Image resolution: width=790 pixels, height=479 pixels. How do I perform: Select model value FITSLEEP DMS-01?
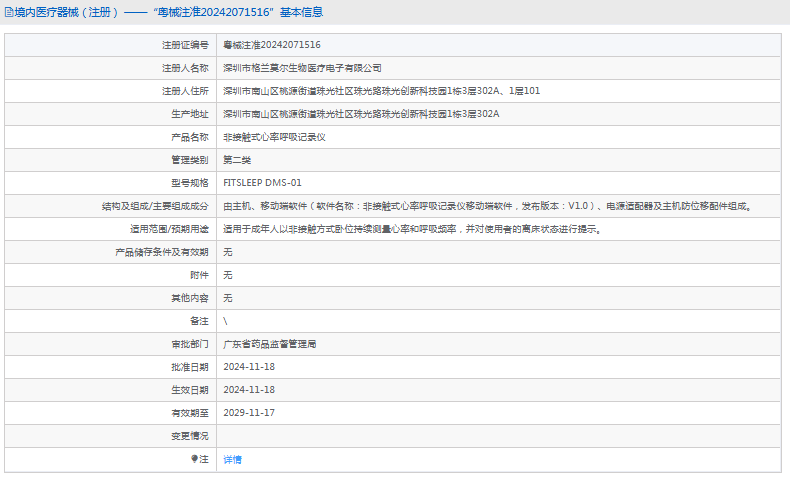tap(262, 183)
